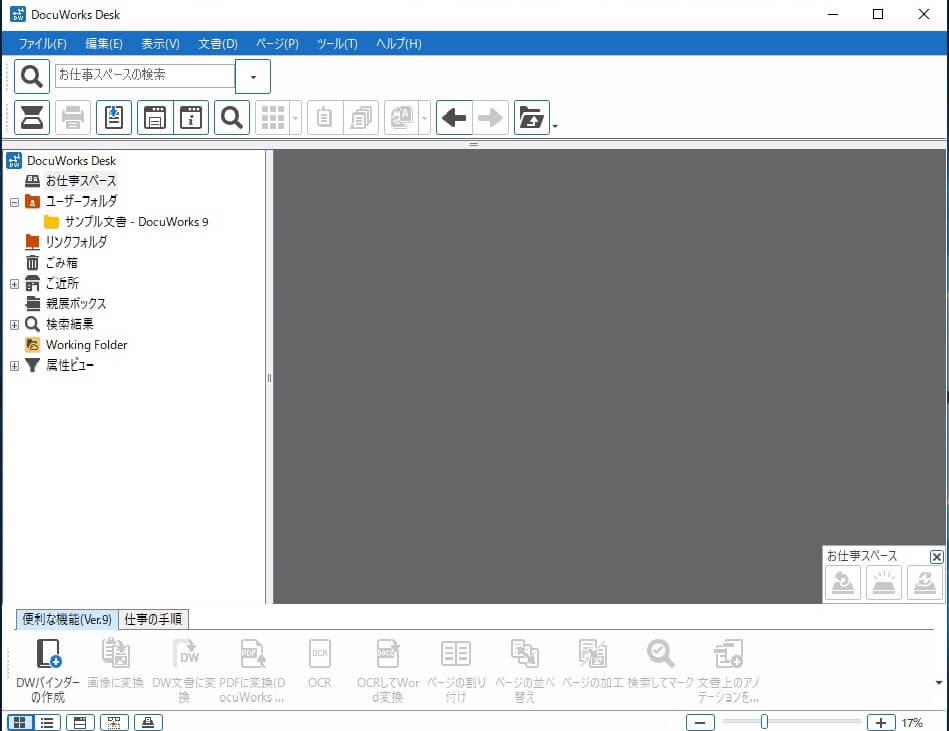Switch to list view mode in status bar
The height and width of the screenshot is (731, 949).
46,722
